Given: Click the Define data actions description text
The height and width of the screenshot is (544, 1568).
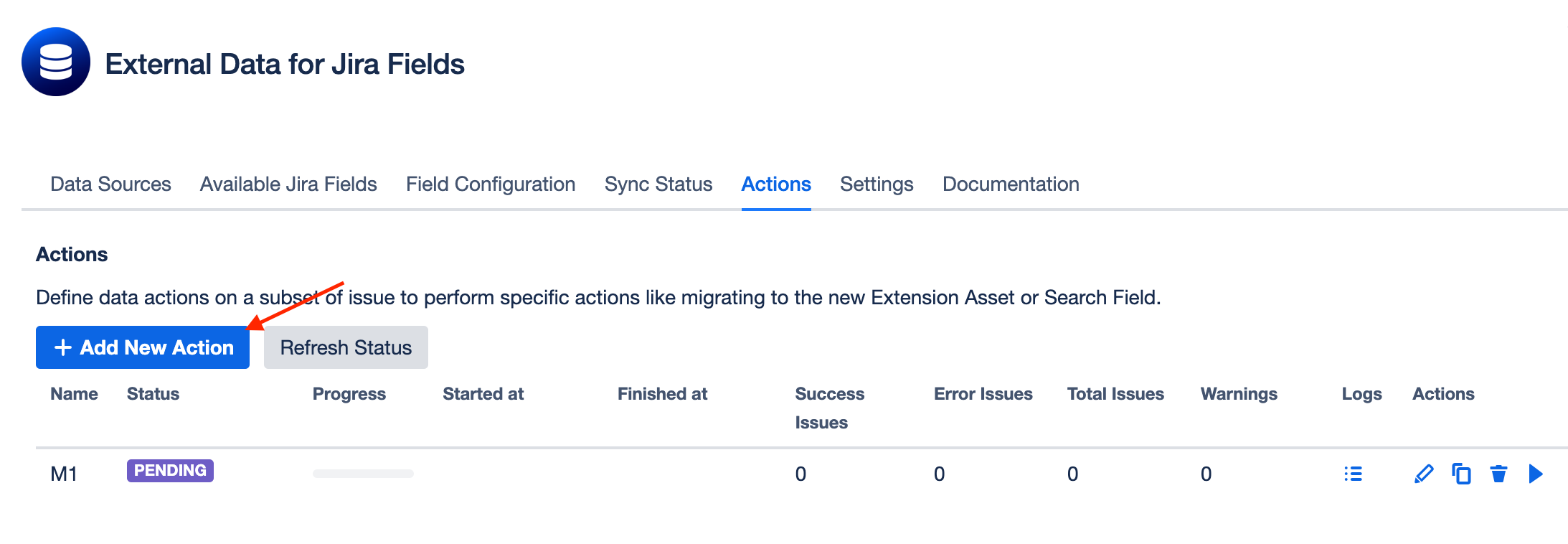Looking at the screenshot, I should 598,298.
